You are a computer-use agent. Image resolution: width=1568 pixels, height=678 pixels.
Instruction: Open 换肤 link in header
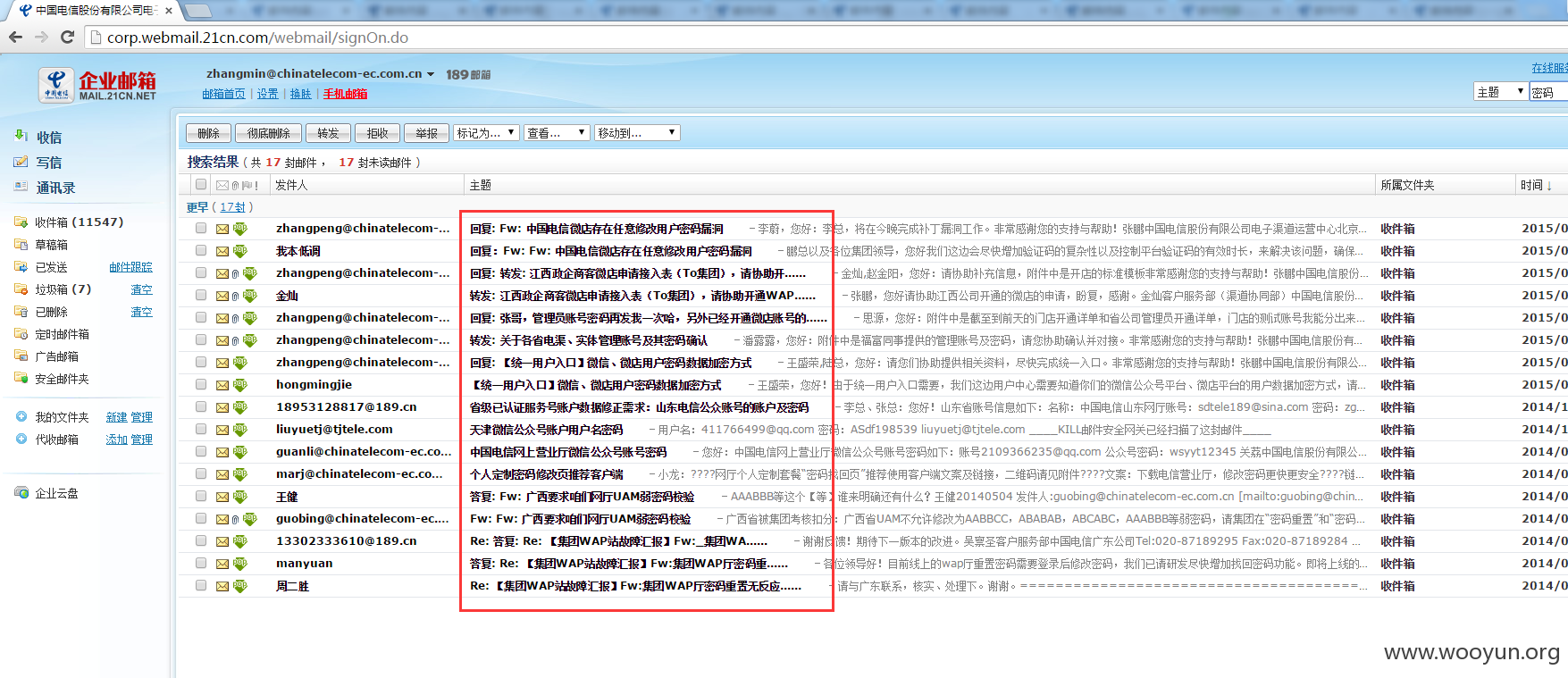(301, 94)
